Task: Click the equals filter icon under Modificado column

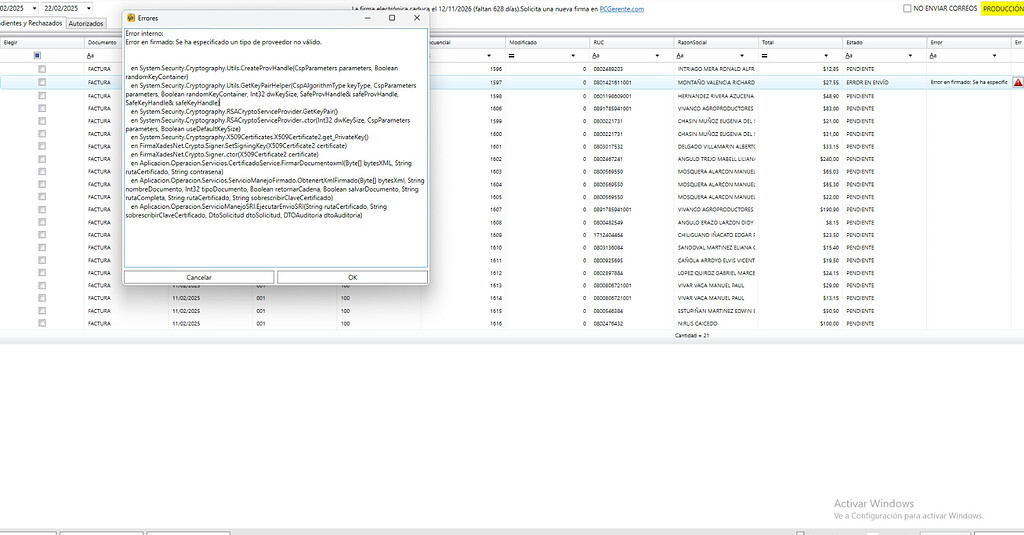Action: pyautogui.click(x=511, y=56)
